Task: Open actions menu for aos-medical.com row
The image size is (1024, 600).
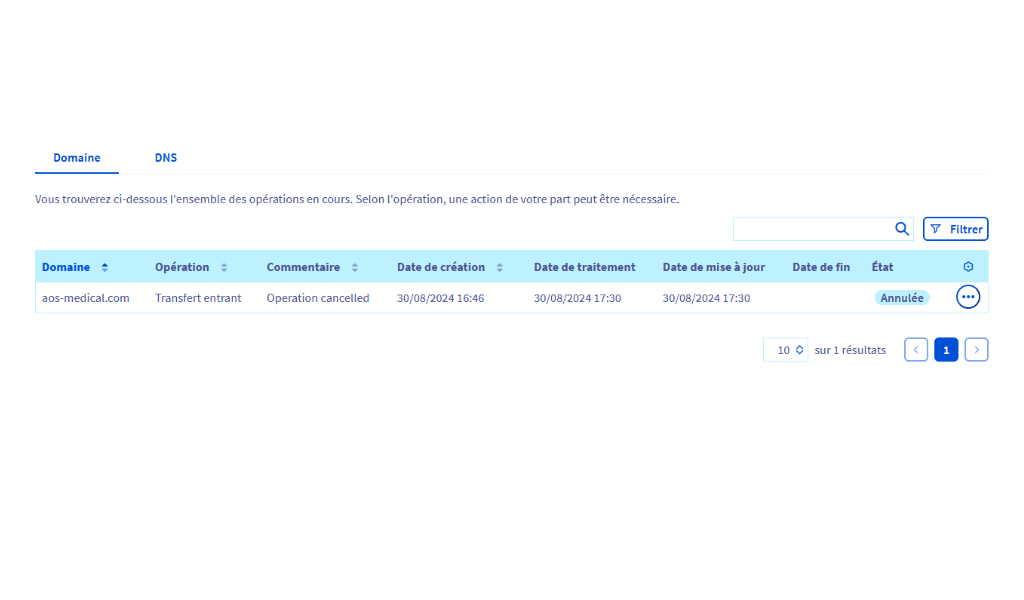Action: click(967, 297)
